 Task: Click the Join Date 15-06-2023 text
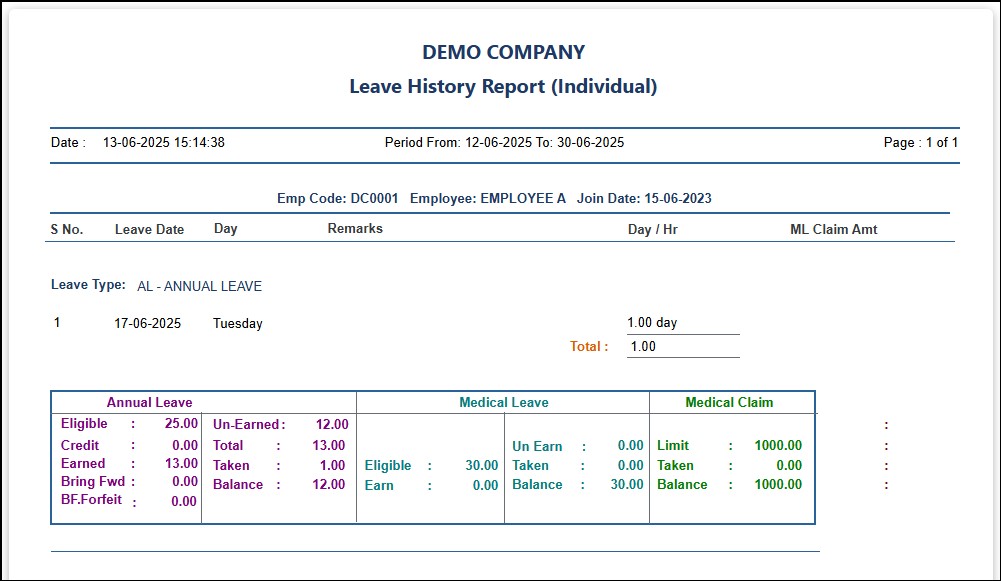click(642, 199)
